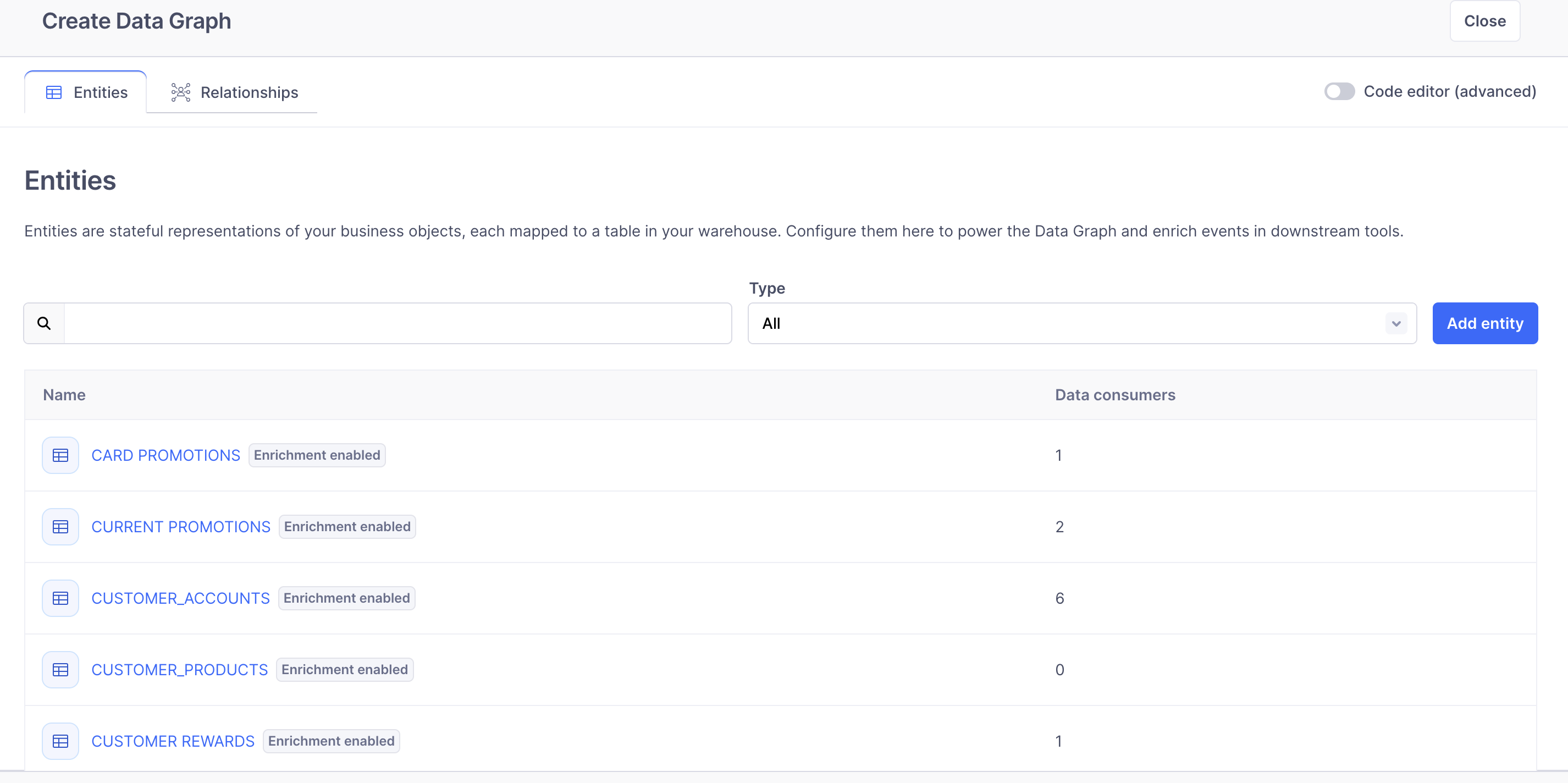The image size is (1568, 783).
Task: Close the Create Data Graph screen
Action: [1484, 21]
